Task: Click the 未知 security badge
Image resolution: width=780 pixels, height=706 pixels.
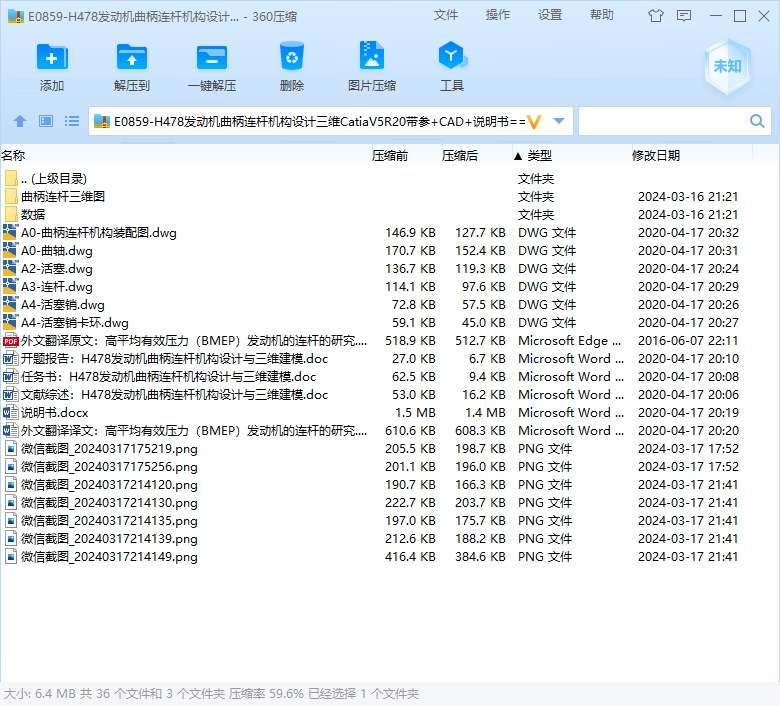Action: click(x=727, y=66)
